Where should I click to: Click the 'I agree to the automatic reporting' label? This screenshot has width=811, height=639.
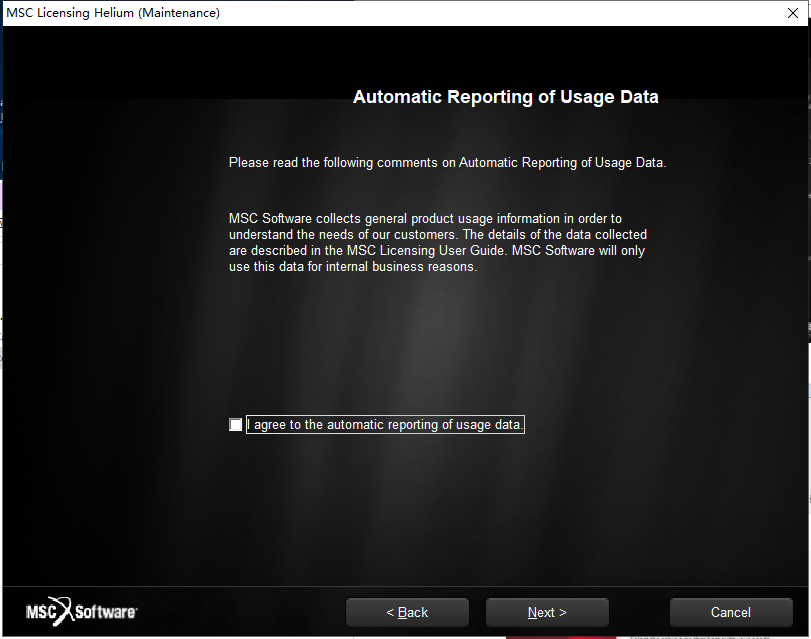(x=385, y=425)
